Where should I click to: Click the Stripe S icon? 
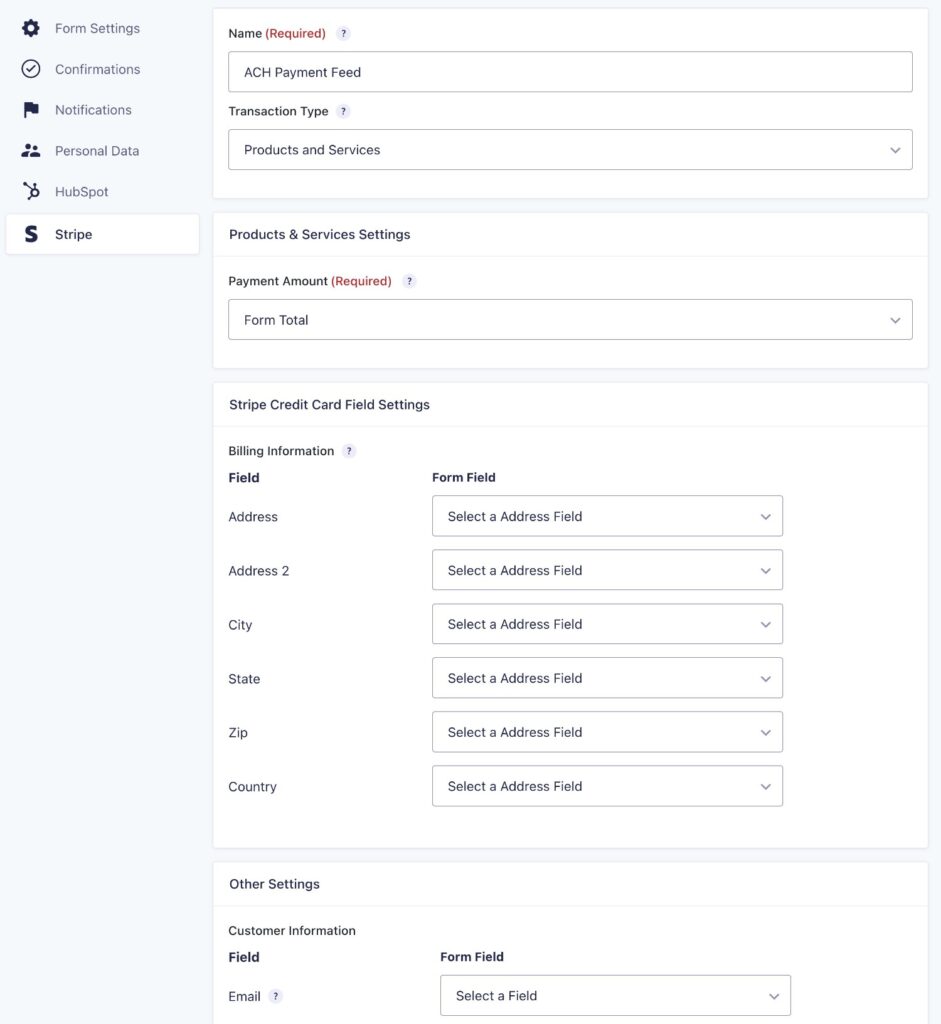[30, 233]
